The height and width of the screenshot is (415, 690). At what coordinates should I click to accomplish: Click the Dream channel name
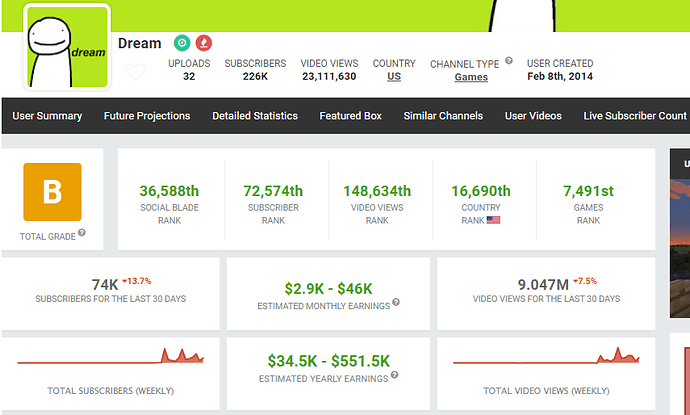[139, 43]
